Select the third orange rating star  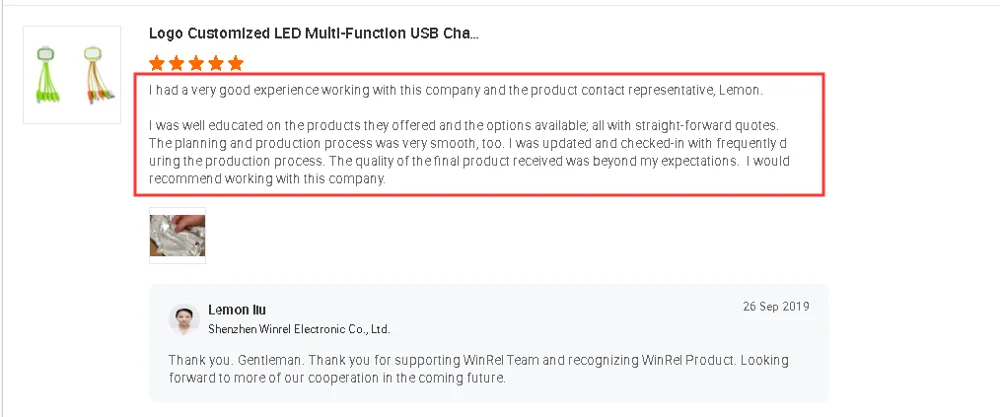196,64
